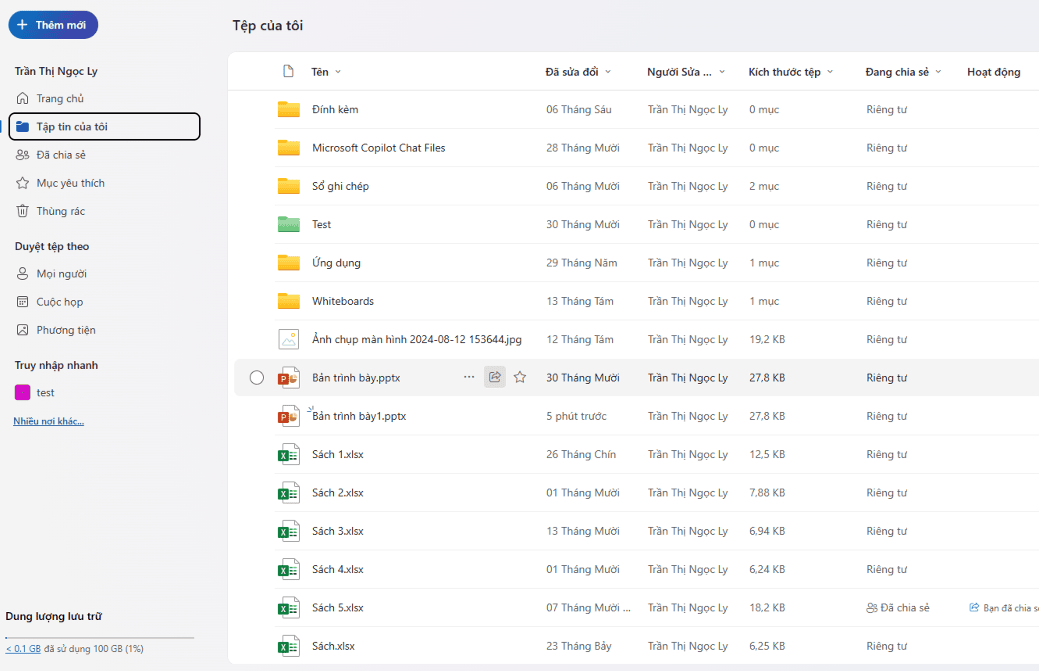Click the pink test quick access icon
This screenshot has height=671, width=1039.
(23, 392)
